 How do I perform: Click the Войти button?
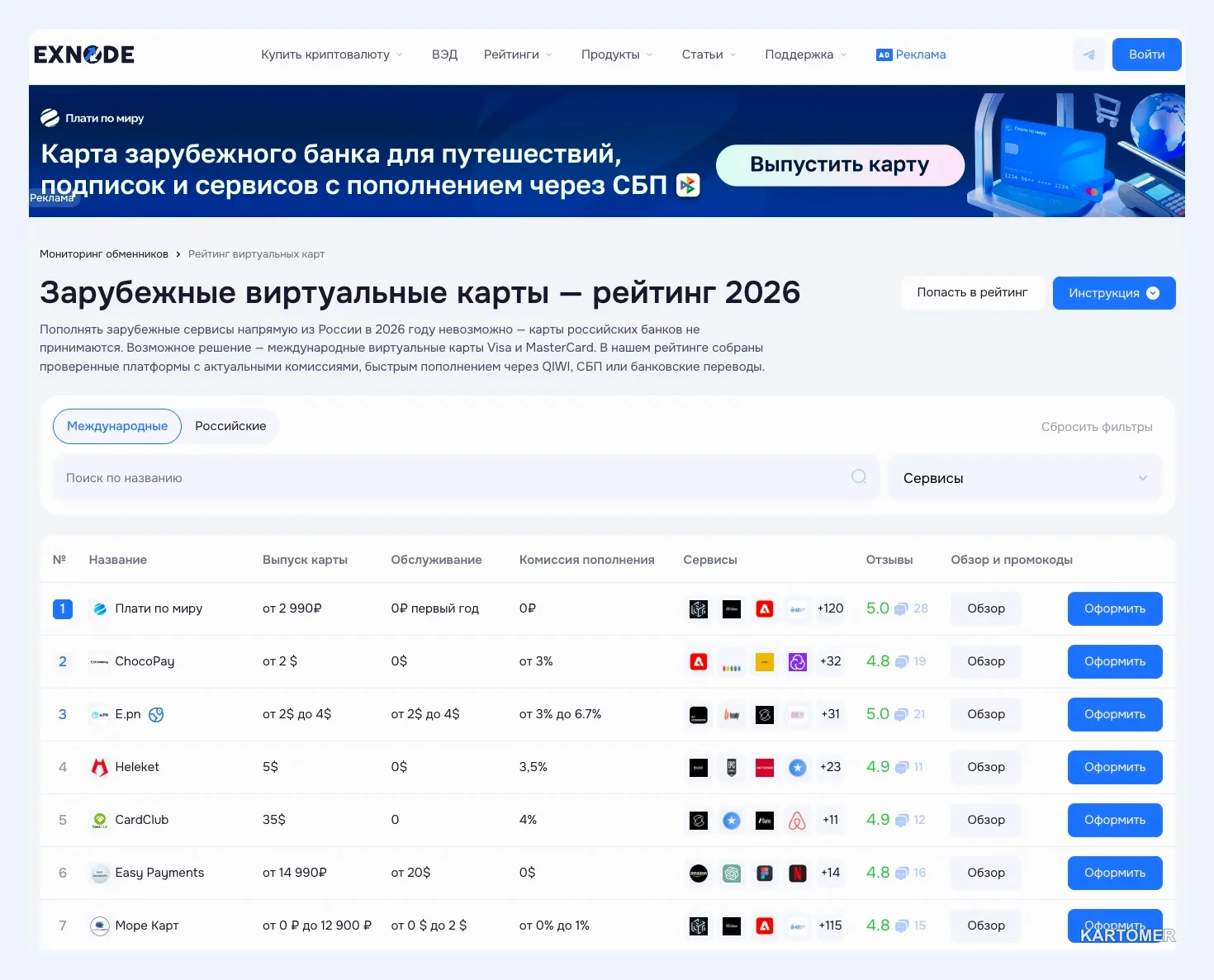1147,54
